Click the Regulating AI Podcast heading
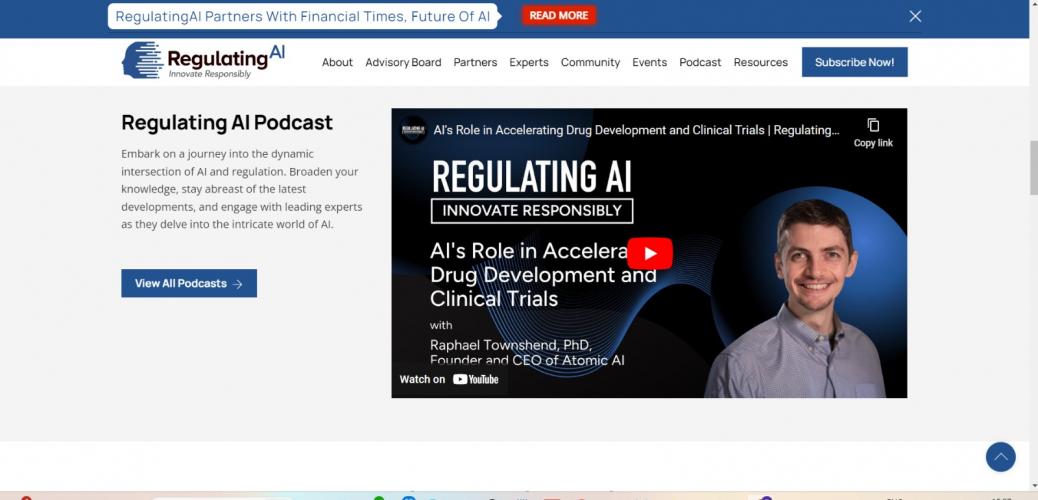The image size is (1038, 500). [x=227, y=123]
